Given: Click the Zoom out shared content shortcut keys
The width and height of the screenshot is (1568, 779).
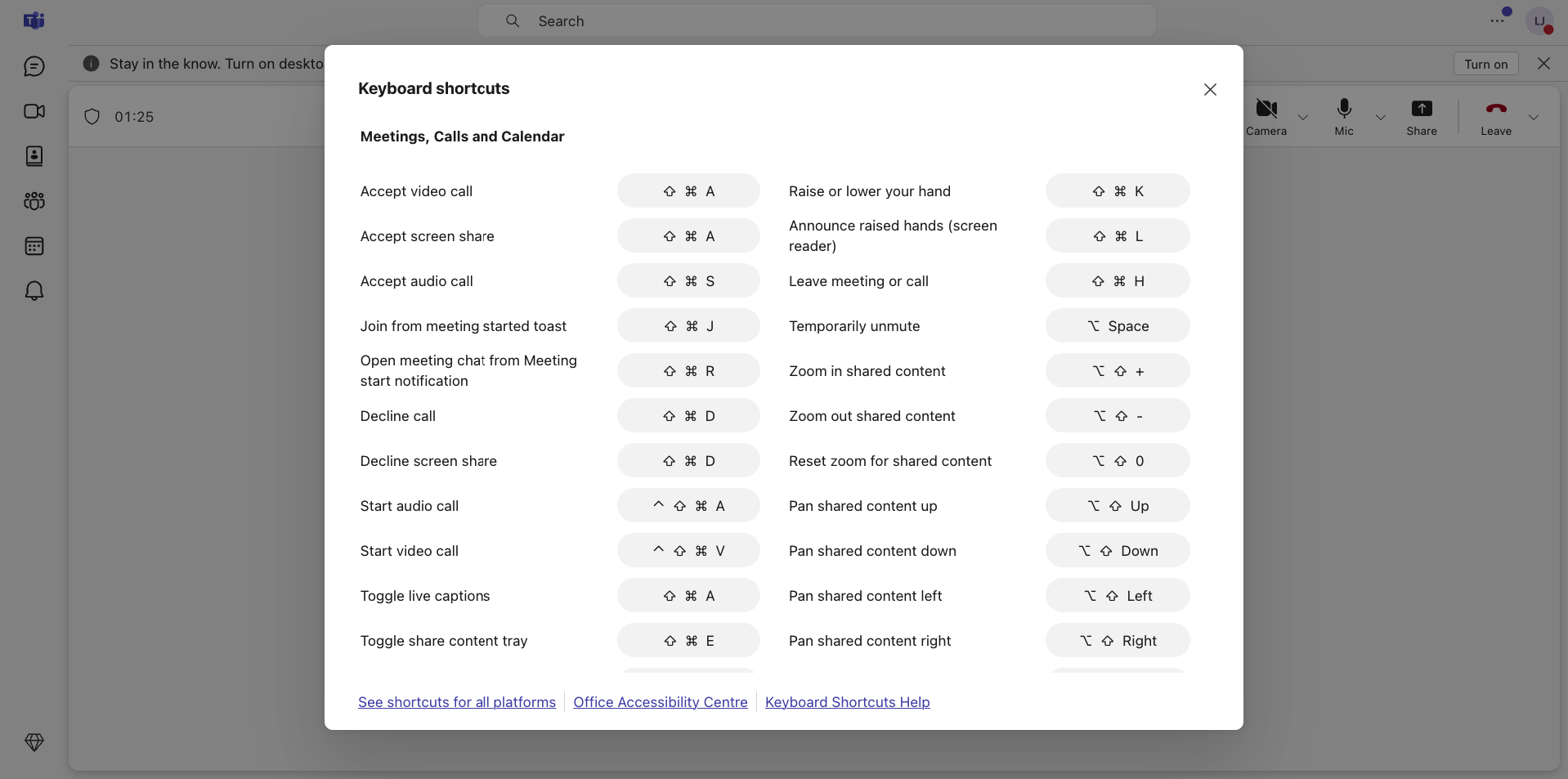Looking at the screenshot, I should point(1118,416).
